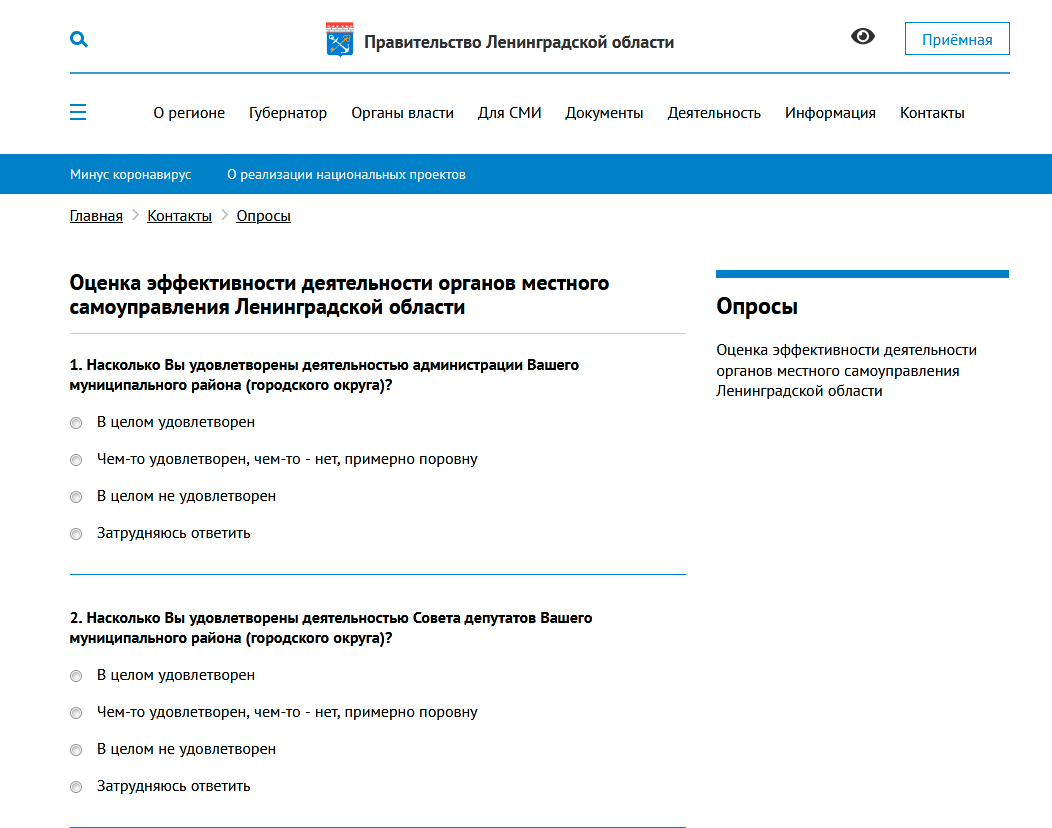The image size is (1052, 828).
Task: Open the Органы власти menu
Action: tap(402, 113)
